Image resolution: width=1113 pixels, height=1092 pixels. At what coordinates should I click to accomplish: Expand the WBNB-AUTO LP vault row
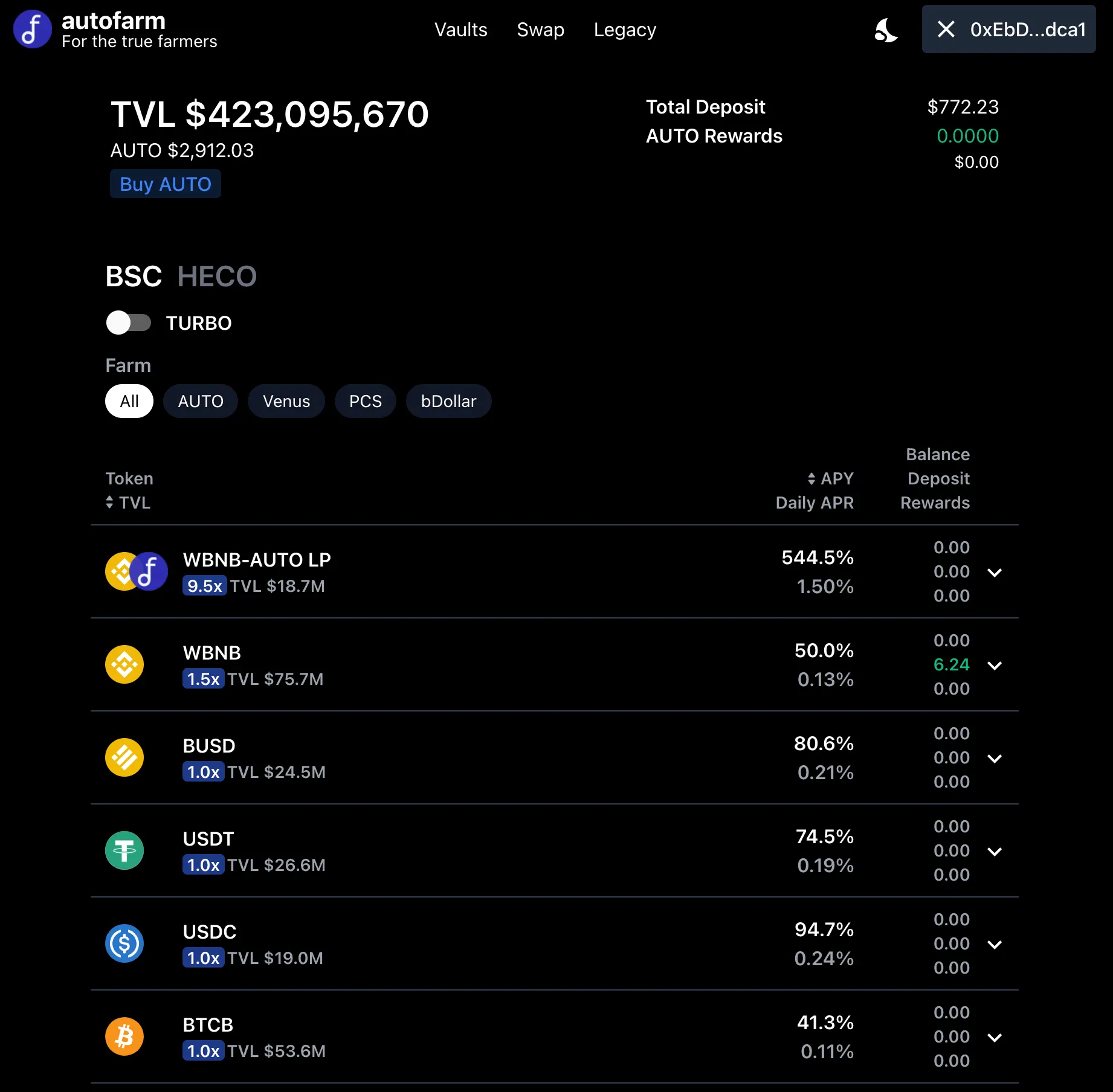[x=995, y=572]
